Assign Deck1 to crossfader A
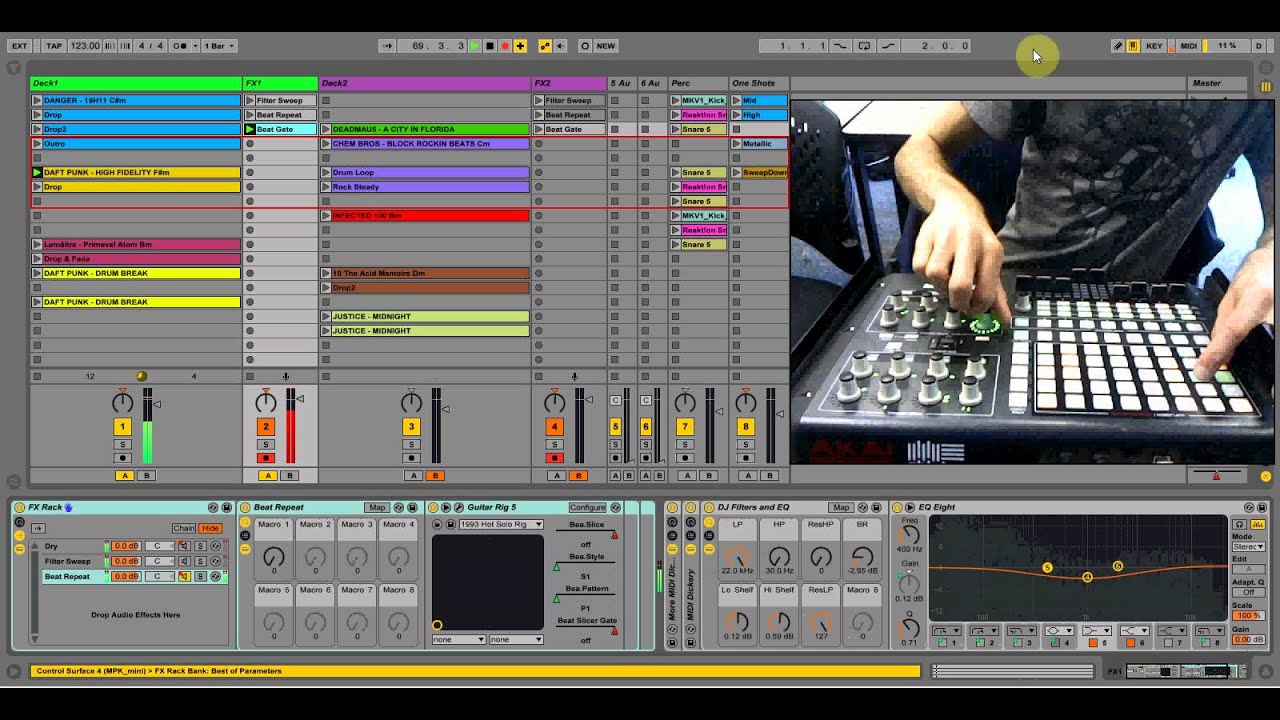1280x720 pixels. [x=125, y=476]
